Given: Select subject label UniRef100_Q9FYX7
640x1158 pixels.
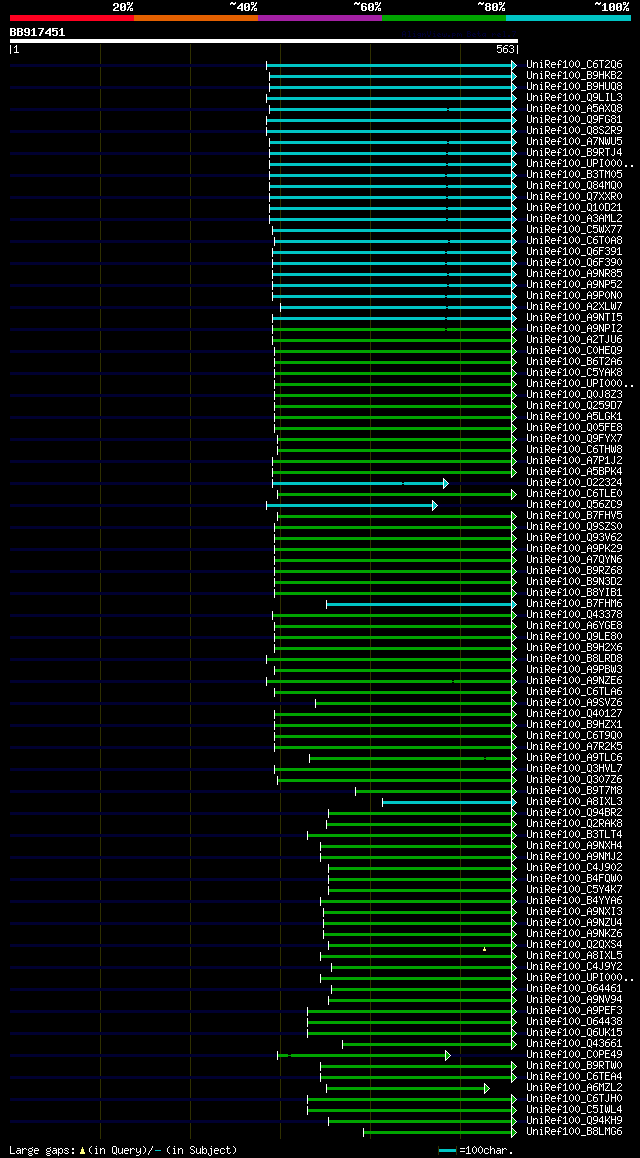Looking at the screenshot, I should pyautogui.click(x=574, y=439).
